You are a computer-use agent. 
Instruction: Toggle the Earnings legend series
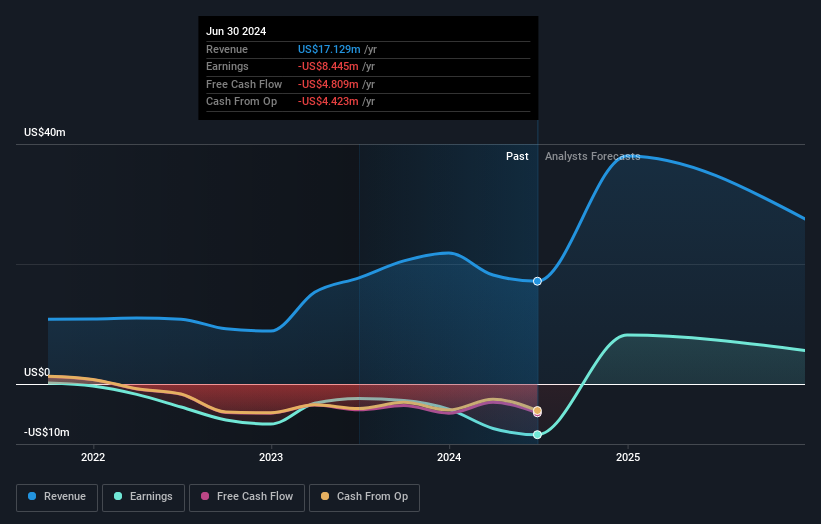click(143, 497)
